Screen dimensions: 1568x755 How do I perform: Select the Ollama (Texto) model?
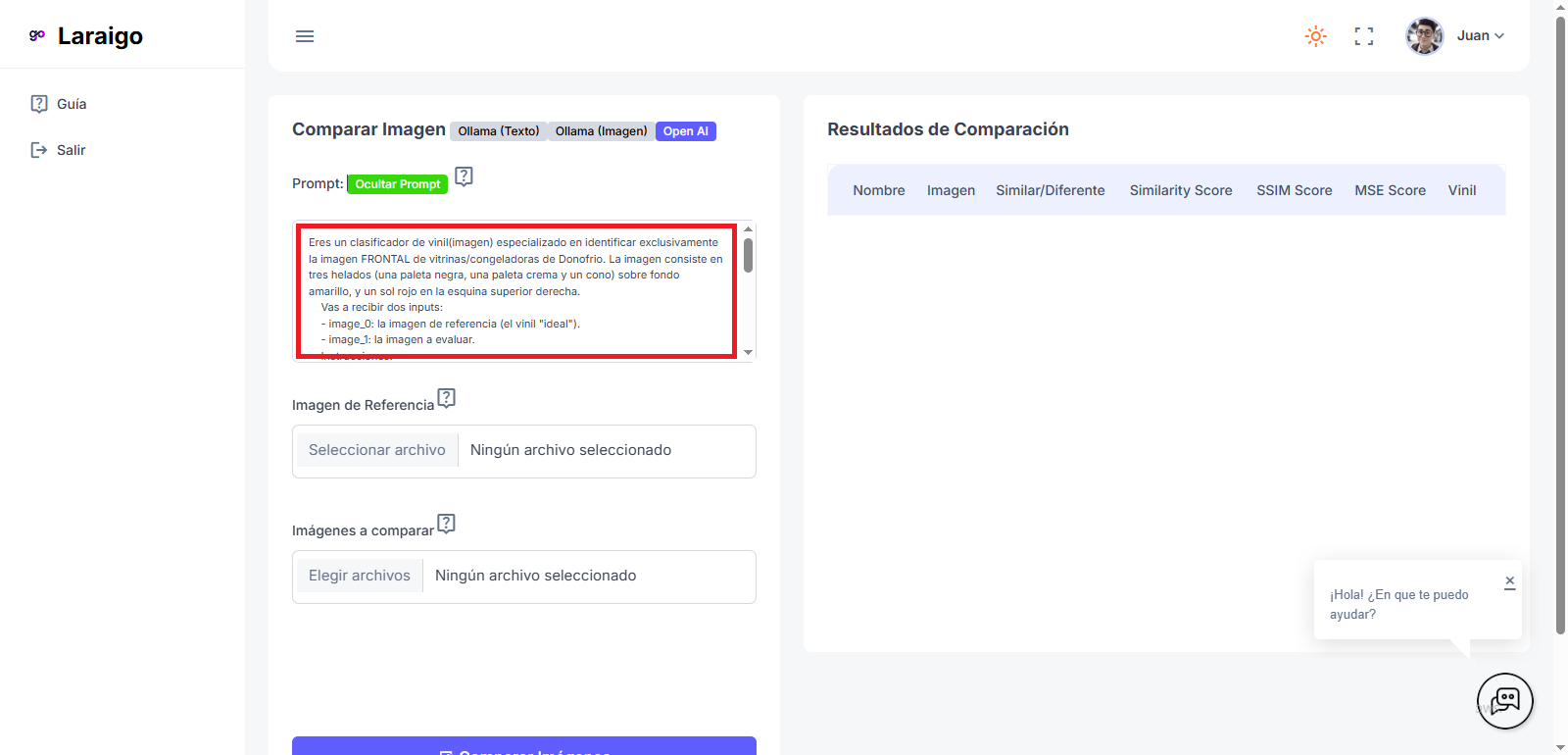click(x=498, y=131)
